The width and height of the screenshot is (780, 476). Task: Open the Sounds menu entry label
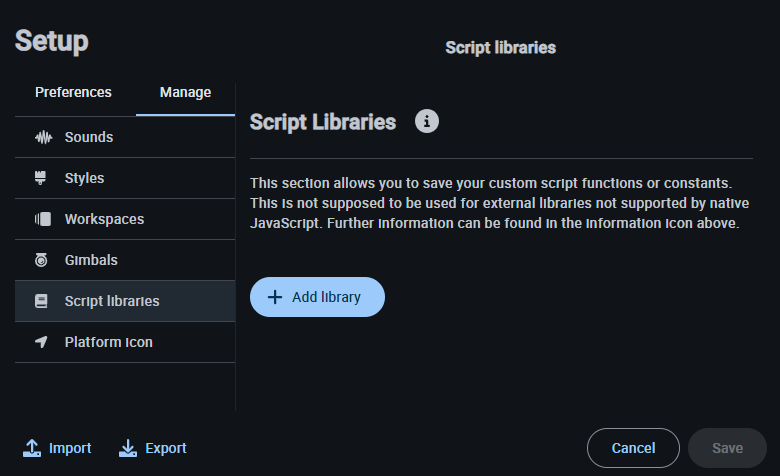point(89,137)
